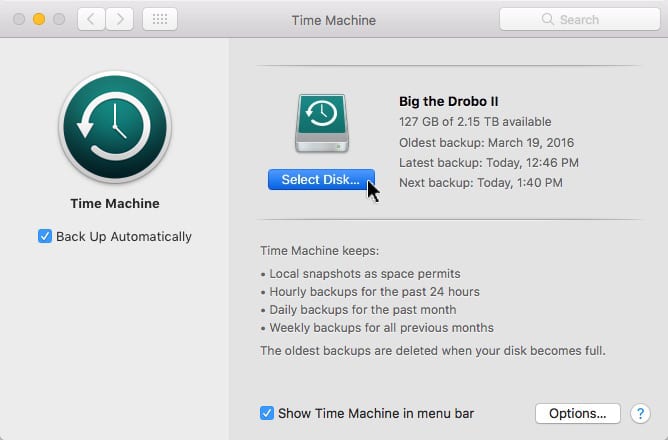Toggle Back Up Automatically checkbox
Viewport: 668px width, 440px height.
[45, 236]
